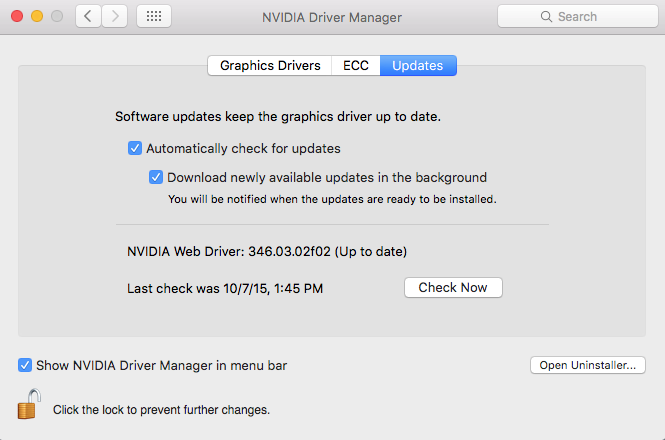Click the Last check date text
Image resolution: width=665 pixels, height=440 pixels.
pyautogui.click(x=225, y=288)
